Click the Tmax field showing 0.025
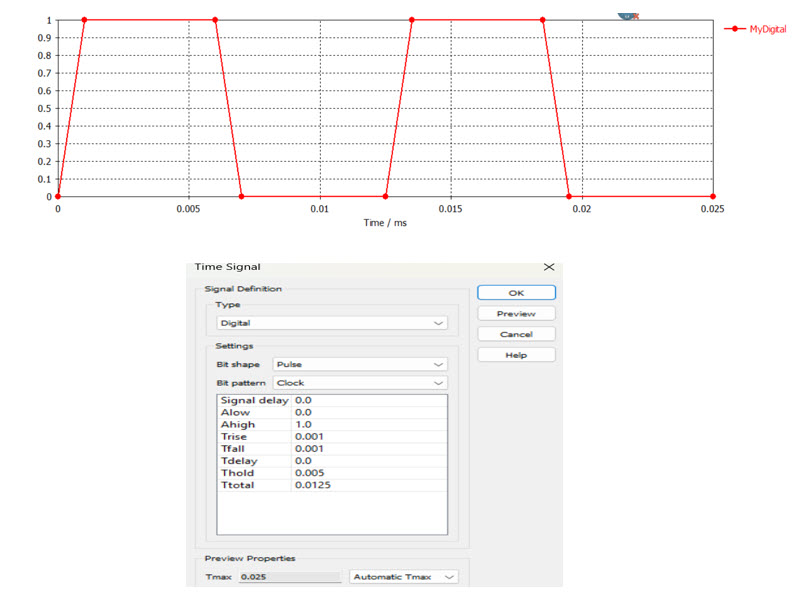 288,577
